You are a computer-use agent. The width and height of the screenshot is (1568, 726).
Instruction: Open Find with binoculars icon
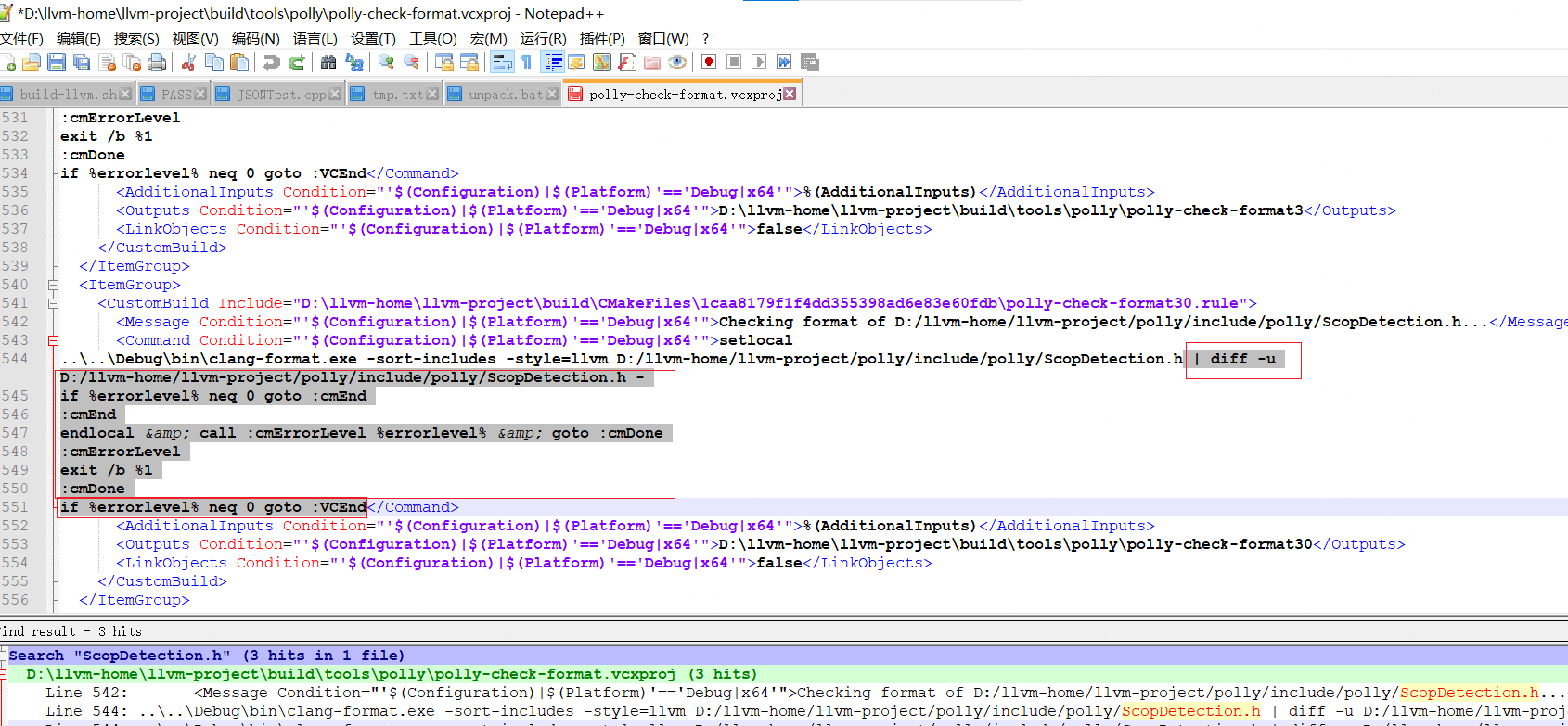[328, 62]
